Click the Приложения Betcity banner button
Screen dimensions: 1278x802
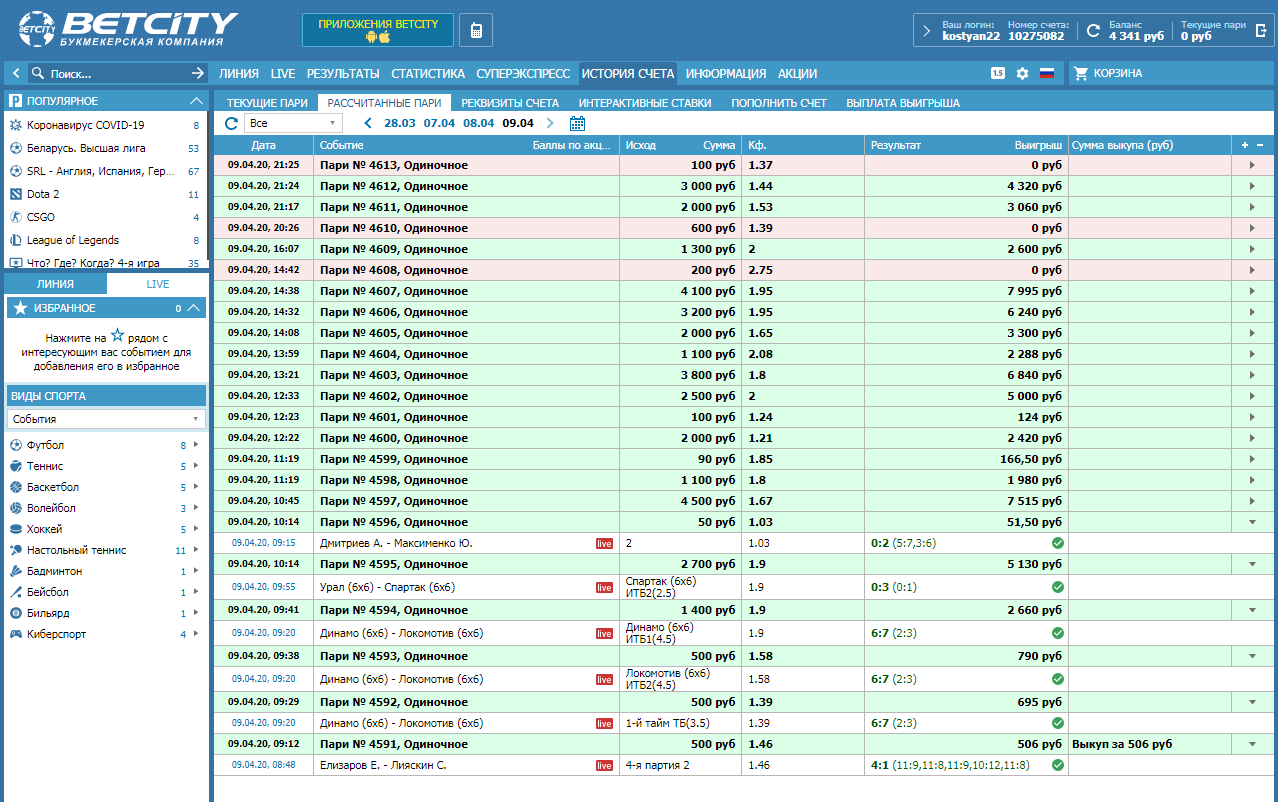click(x=377, y=30)
